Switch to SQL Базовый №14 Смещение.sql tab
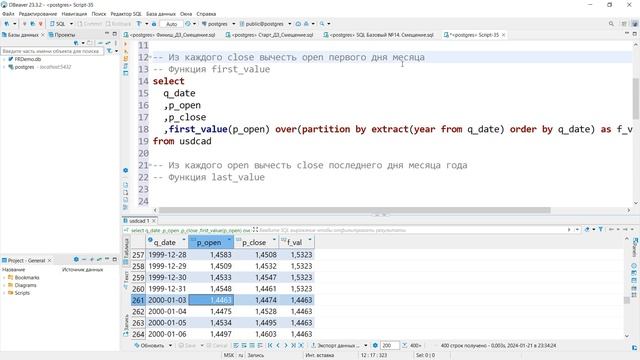Viewport: 640px width, 360px height. [378, 35]
